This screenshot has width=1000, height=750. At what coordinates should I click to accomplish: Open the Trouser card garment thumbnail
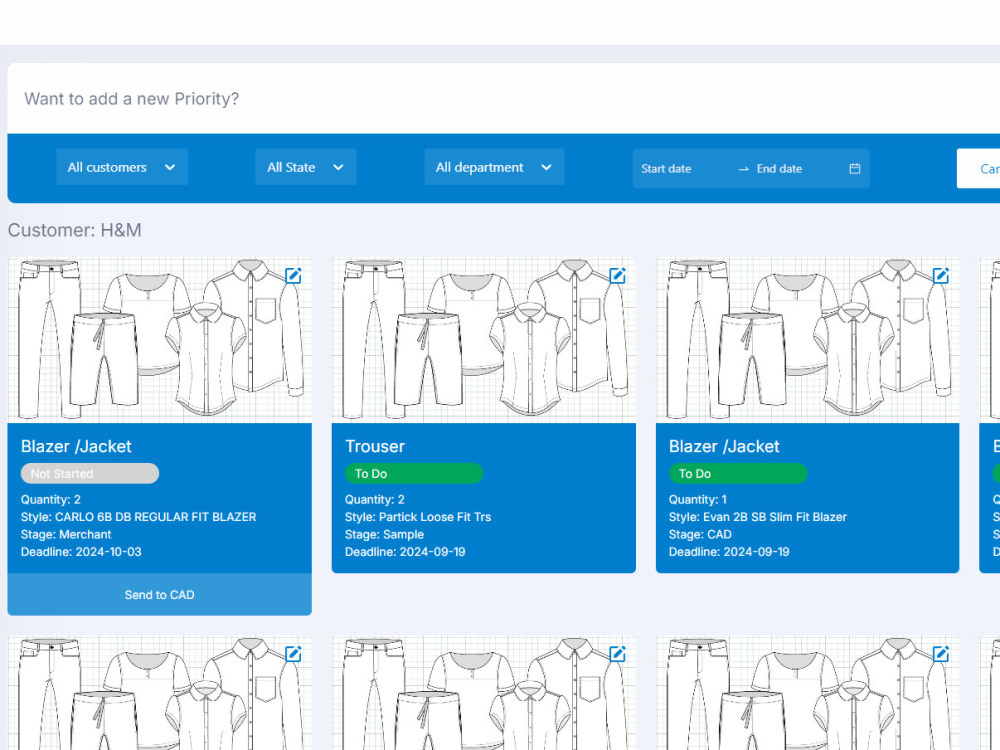[483, 340]
